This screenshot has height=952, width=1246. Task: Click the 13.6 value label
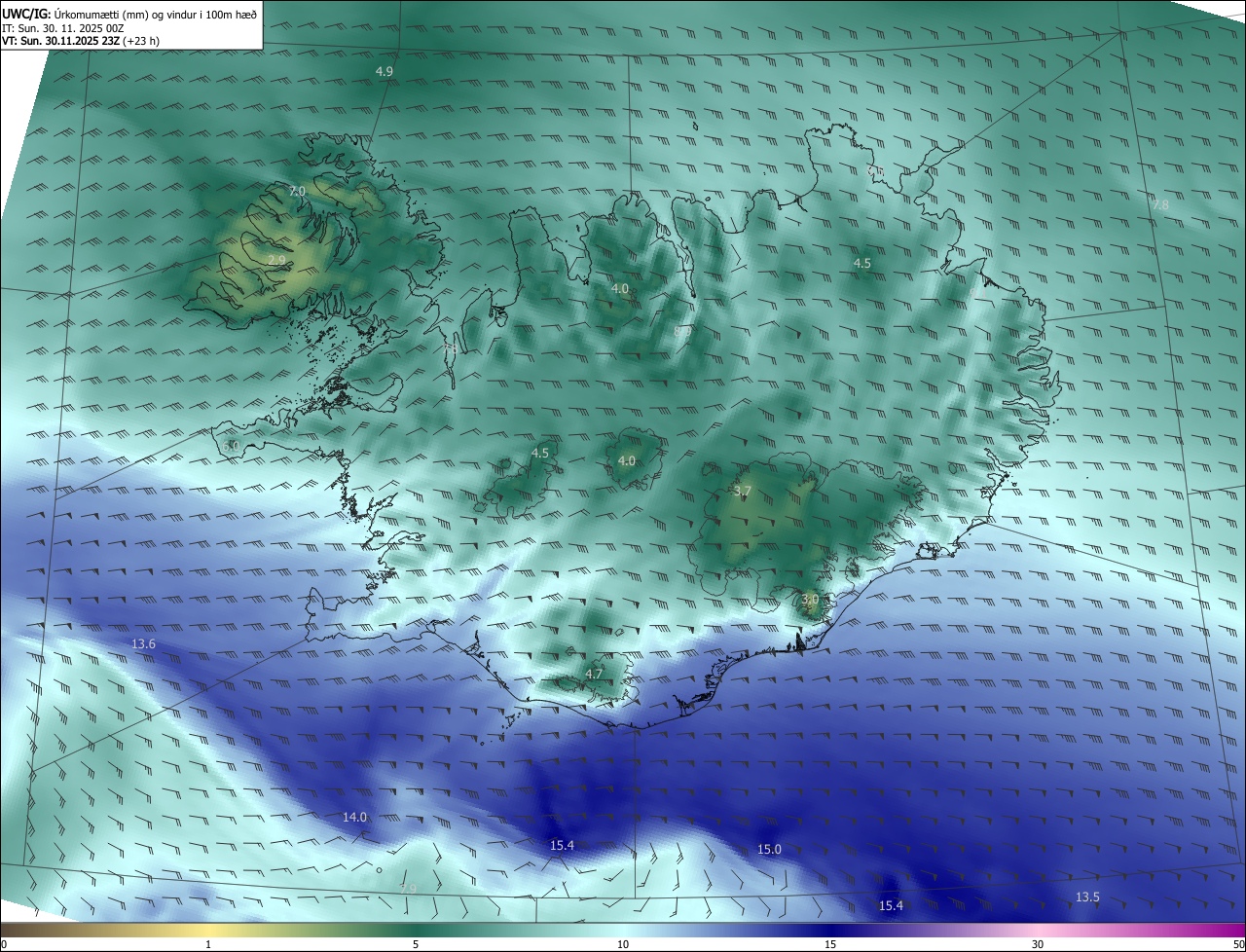coord(144,644)
